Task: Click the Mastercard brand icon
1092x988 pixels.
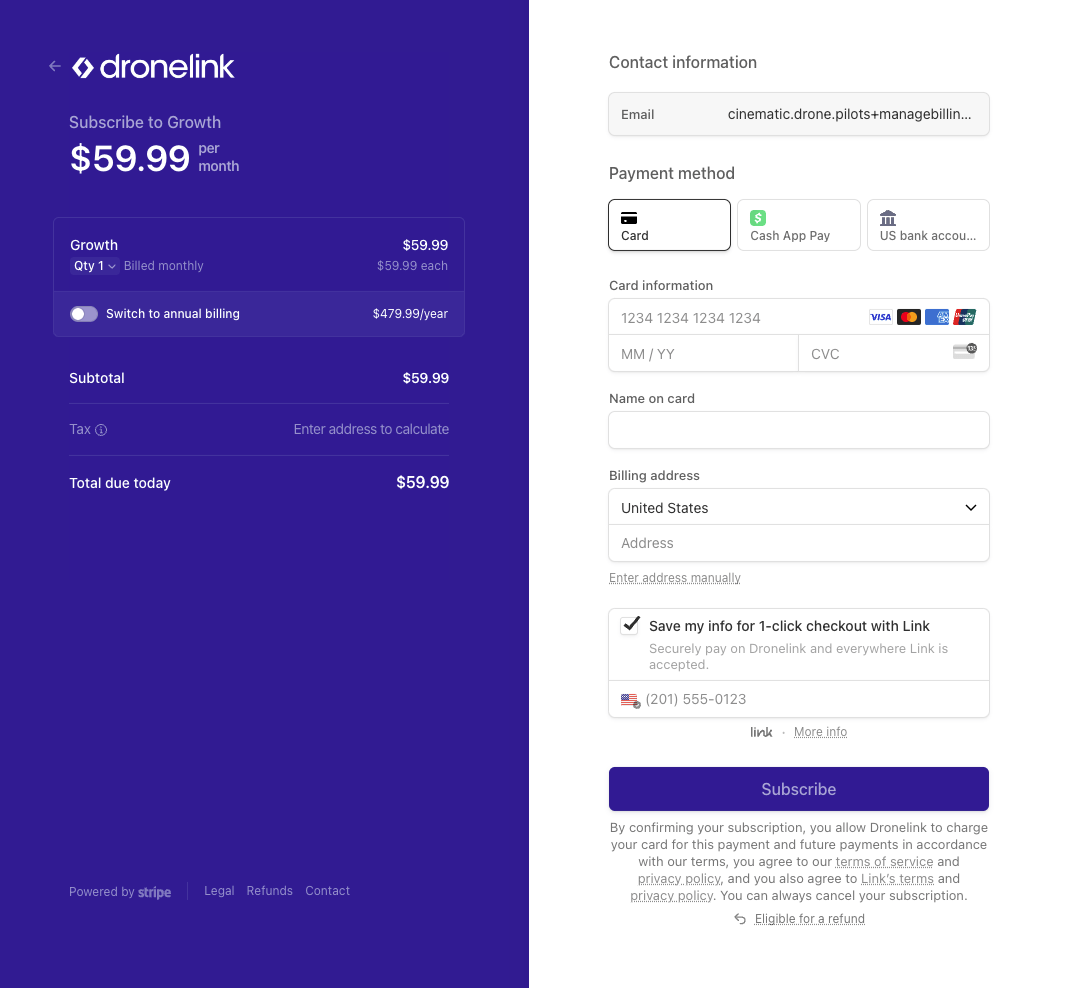Action: click(x=909, y=316)
